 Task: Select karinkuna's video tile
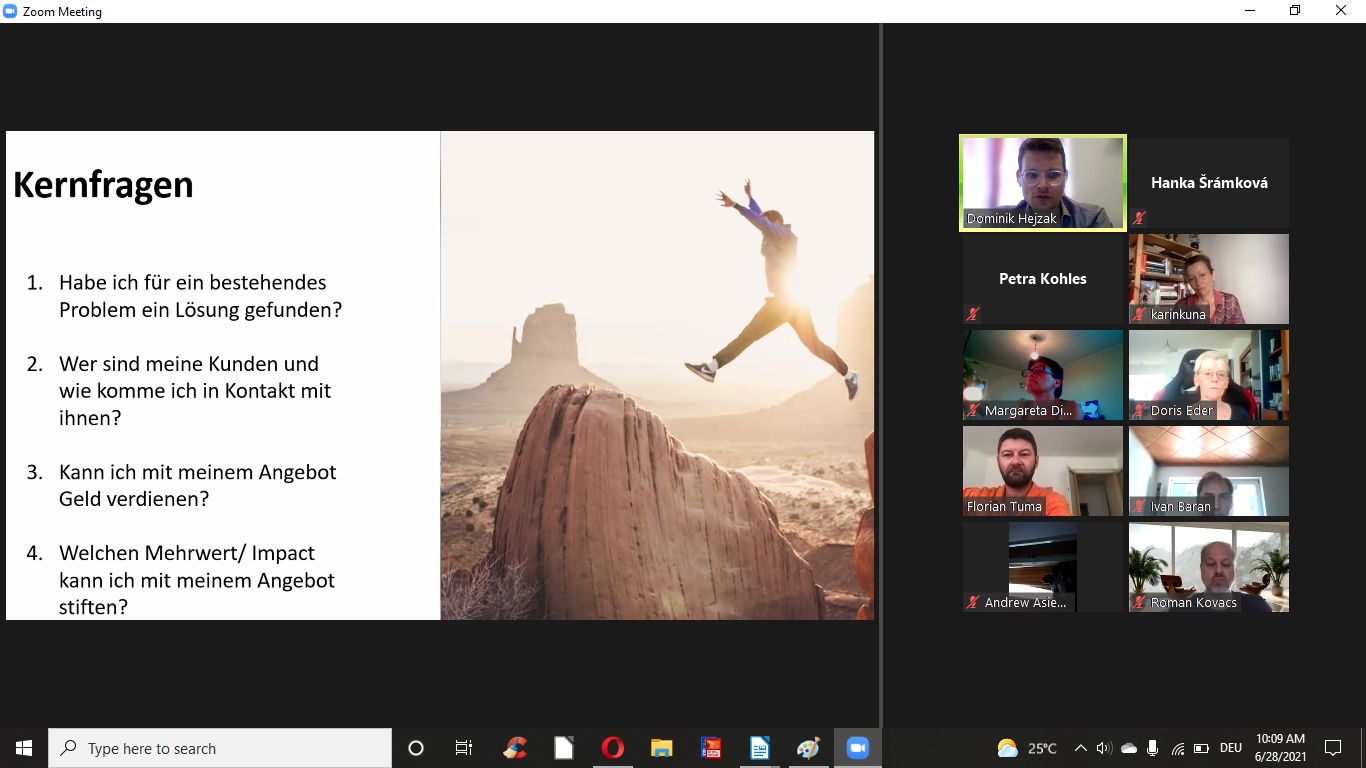point(1209,279)
